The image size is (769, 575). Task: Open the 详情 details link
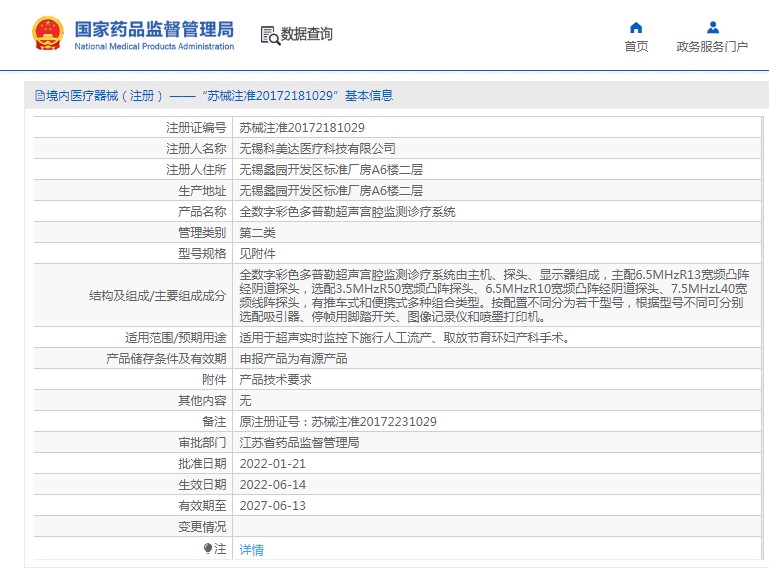pos(252,549)
